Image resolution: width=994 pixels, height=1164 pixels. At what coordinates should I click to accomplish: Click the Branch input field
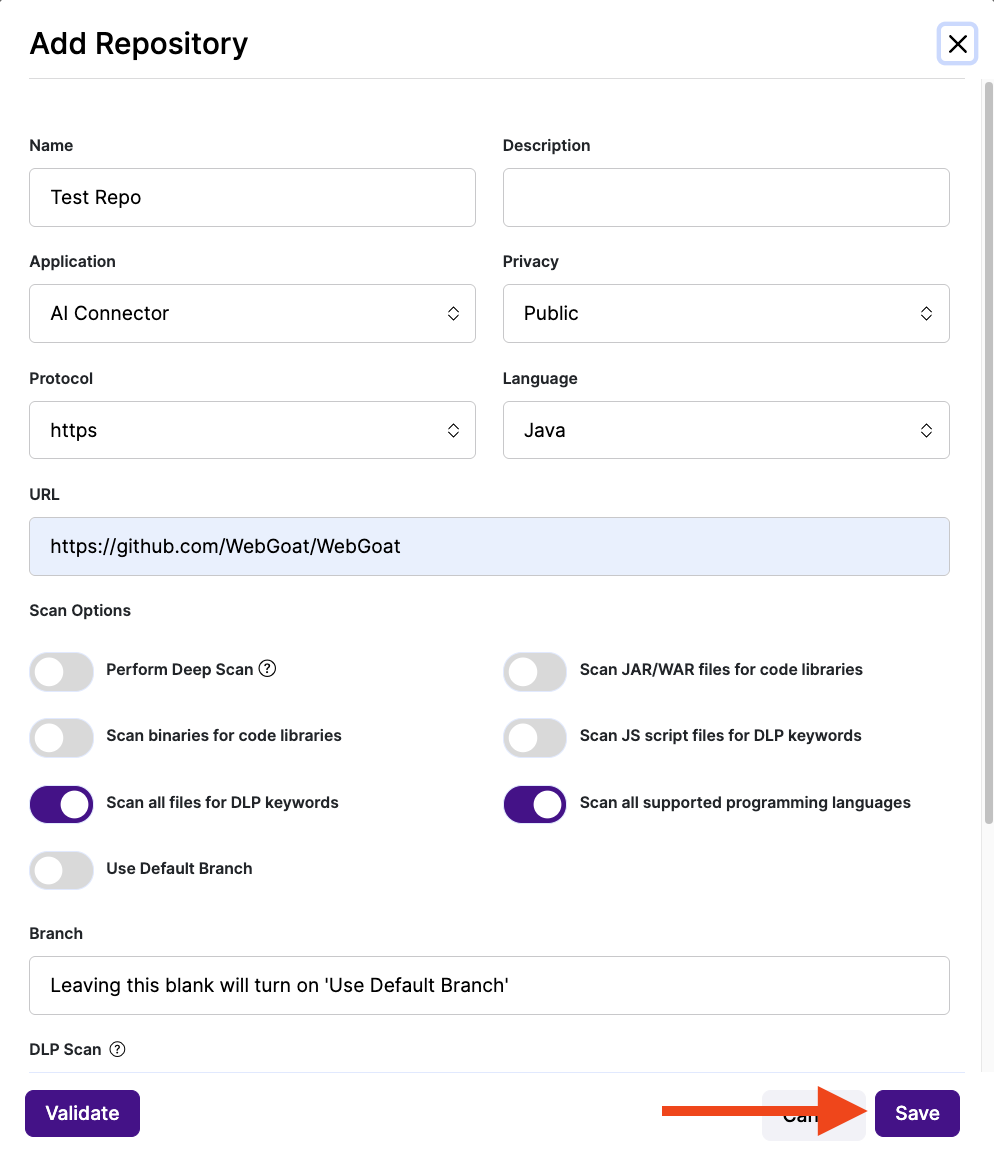[x=489, y=985]
